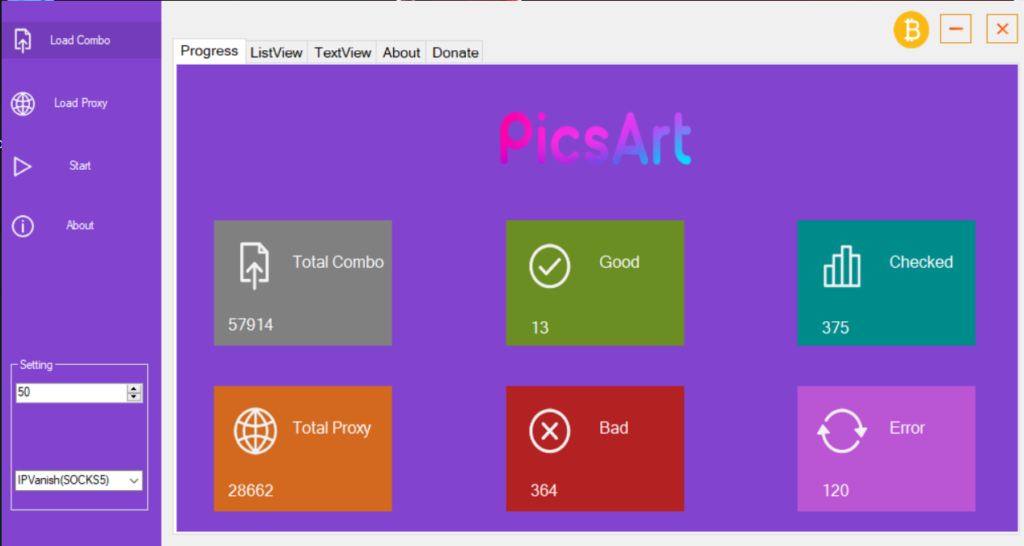Click the Load Combo sidebar button label
The height and width of the screenshot is (546, 1024).
click(80, 40)
